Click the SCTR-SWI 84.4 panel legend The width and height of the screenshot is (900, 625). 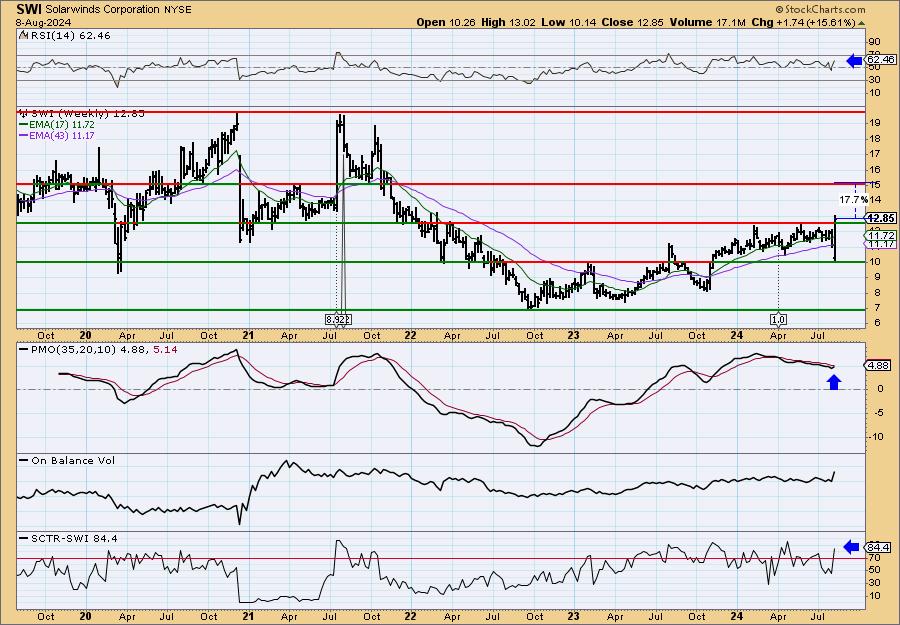68,538
